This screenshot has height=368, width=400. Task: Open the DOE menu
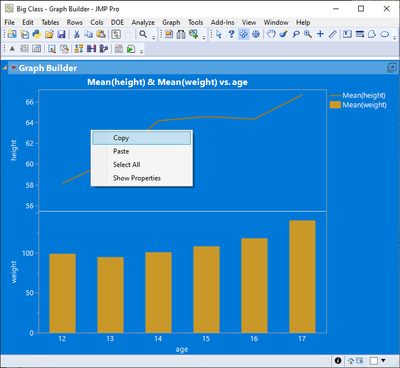(117, 22)
